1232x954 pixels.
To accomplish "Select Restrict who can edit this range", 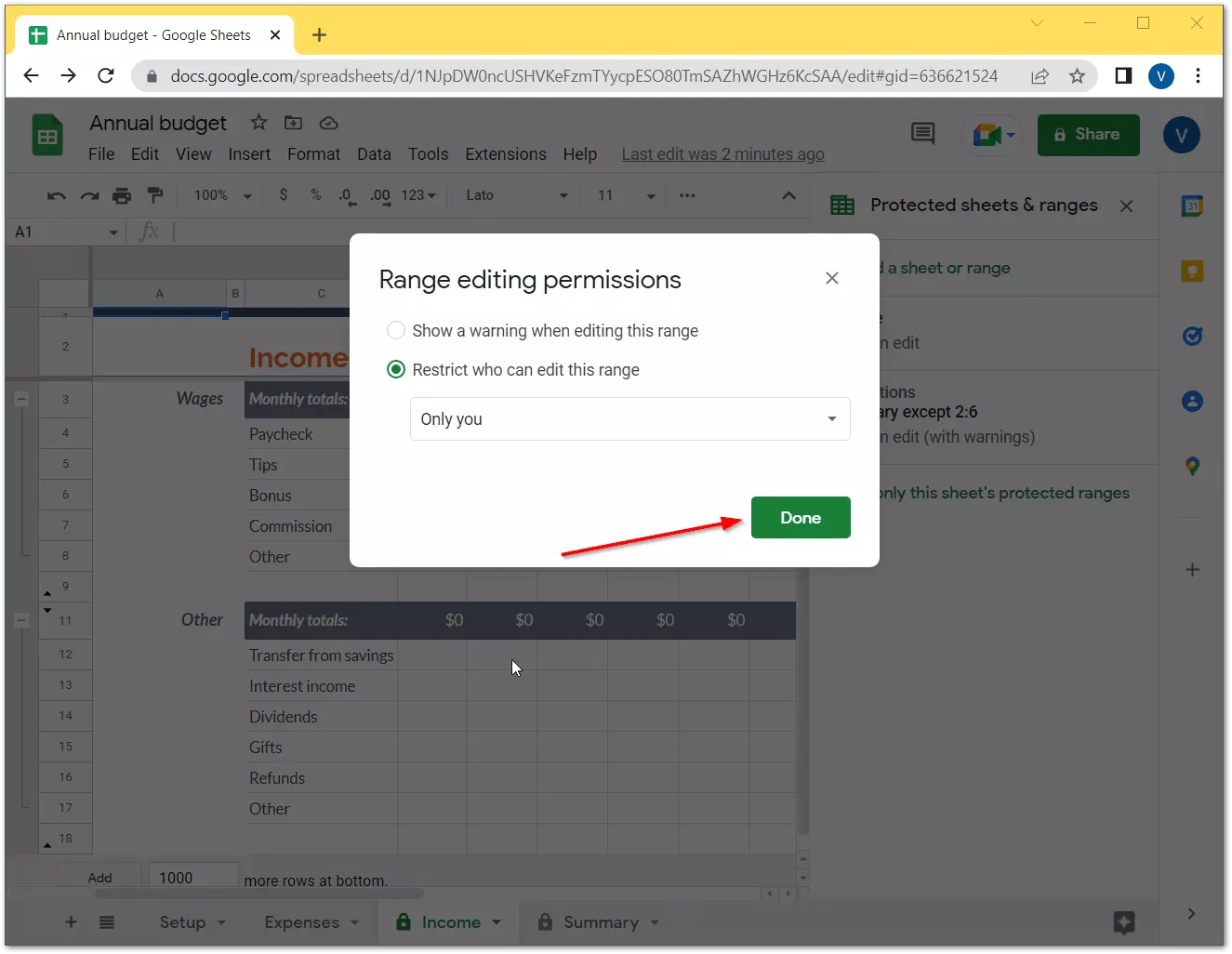I will [x=395, y=369].
